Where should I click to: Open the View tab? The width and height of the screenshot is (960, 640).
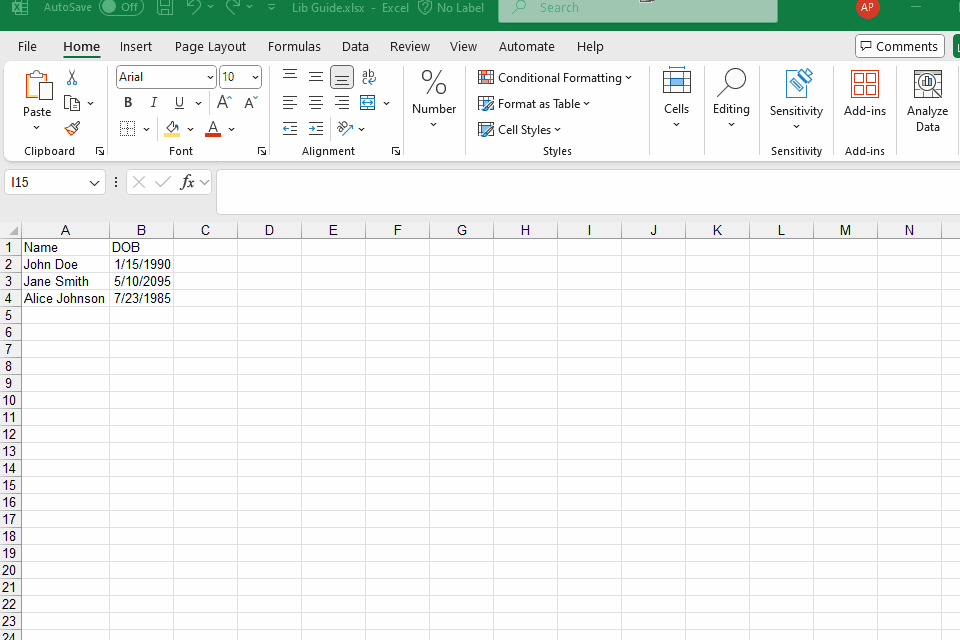click(x=463, y=47)
